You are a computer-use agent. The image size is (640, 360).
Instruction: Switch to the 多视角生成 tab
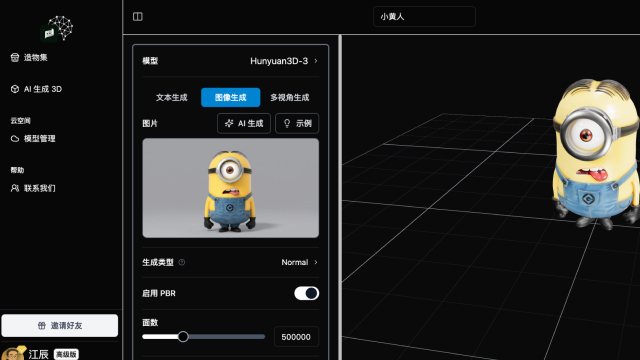pos(289,98)
